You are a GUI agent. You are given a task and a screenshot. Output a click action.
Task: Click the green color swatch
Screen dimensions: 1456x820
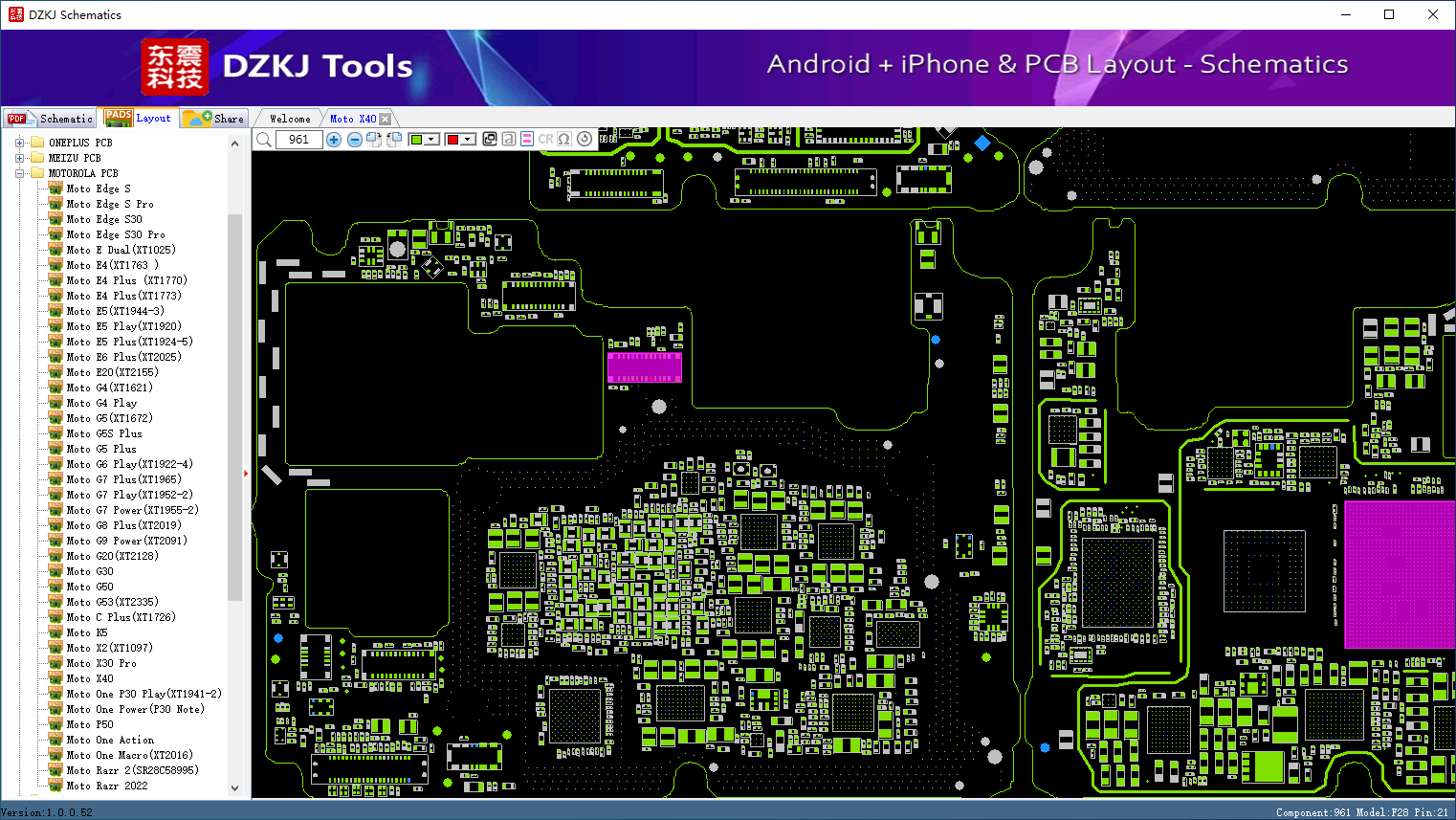pyautogui.click(x=416, y=140)
